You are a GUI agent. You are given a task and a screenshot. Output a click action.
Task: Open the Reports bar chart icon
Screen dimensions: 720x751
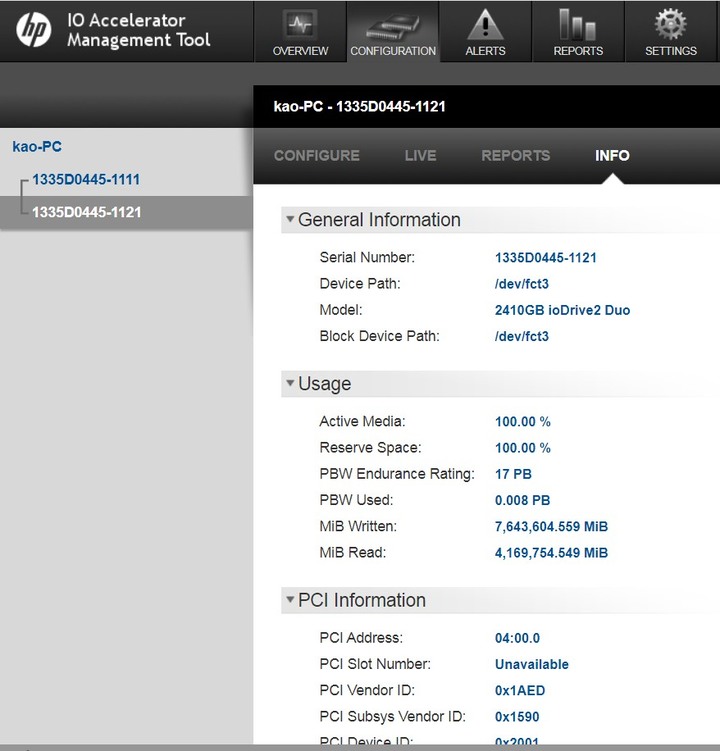coord(578,24)
